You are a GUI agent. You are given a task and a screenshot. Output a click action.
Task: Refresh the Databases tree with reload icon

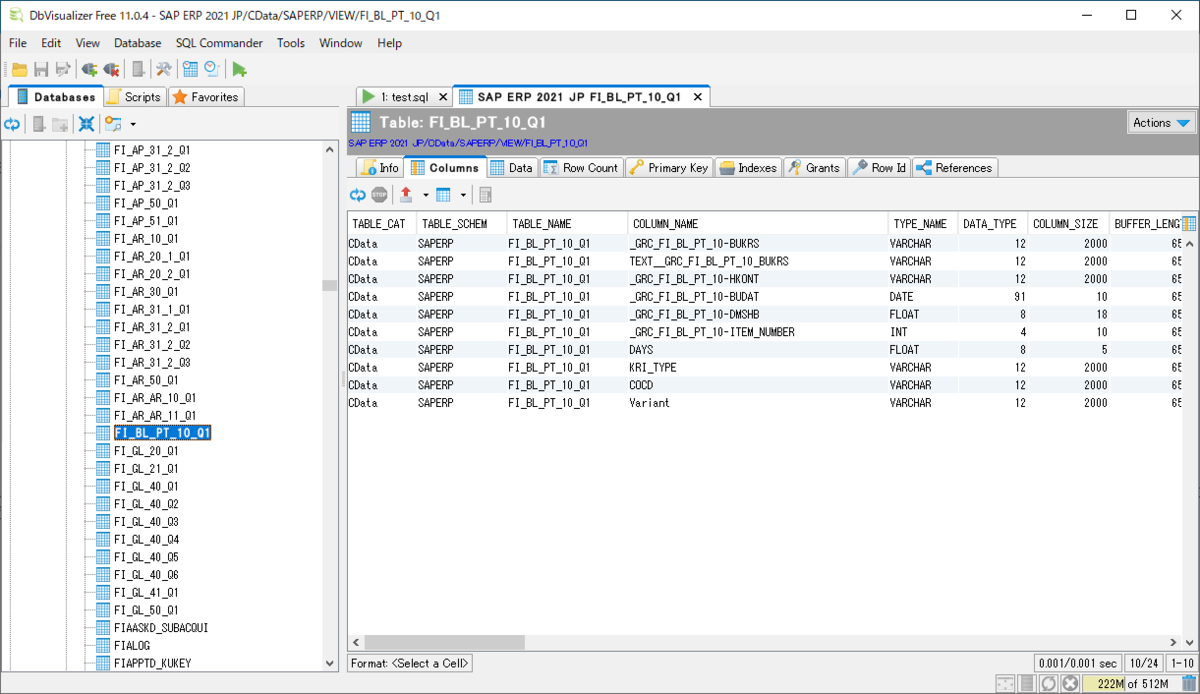(12, 124)
